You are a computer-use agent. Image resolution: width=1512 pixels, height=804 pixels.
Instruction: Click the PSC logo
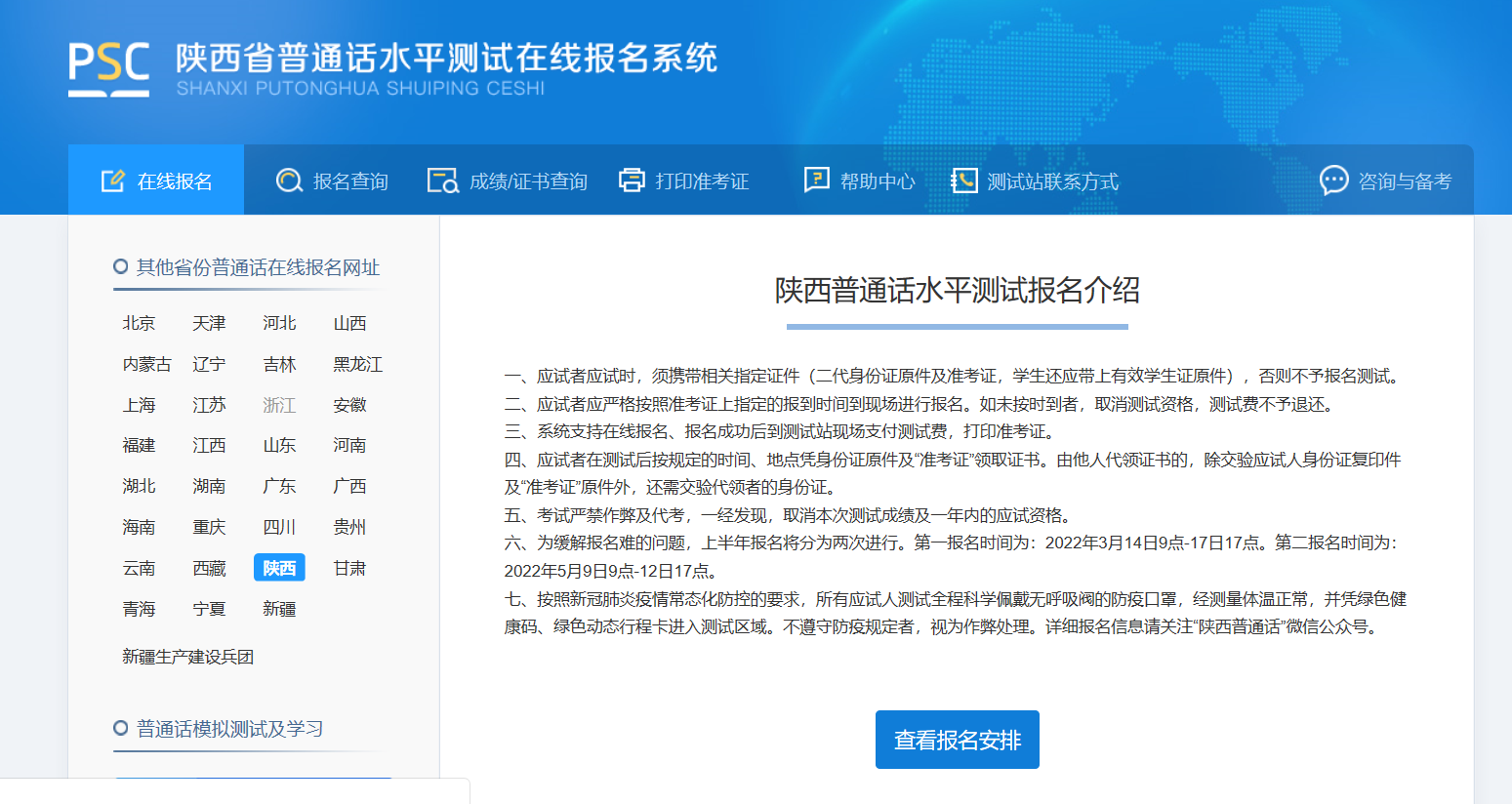click(x=108, y=68)
